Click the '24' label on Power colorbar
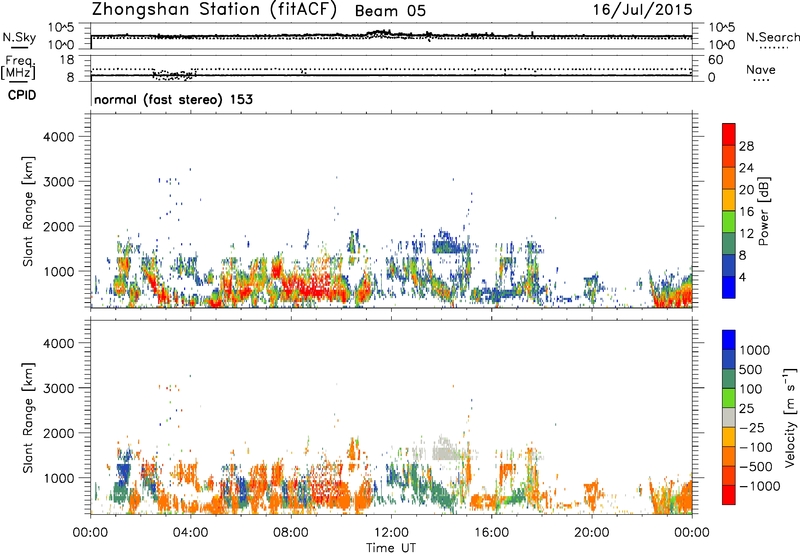800x554 pixels. click(x=746, y=168)
